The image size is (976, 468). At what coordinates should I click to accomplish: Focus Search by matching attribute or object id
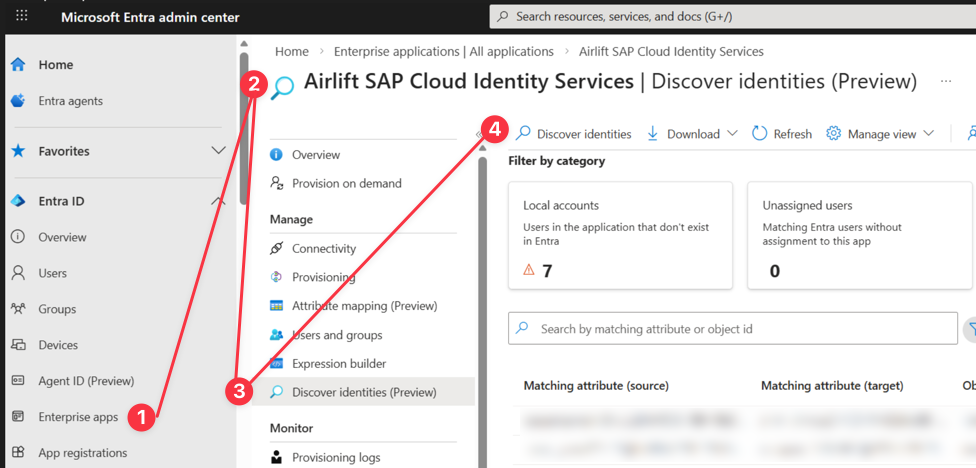tap(733, 329)
